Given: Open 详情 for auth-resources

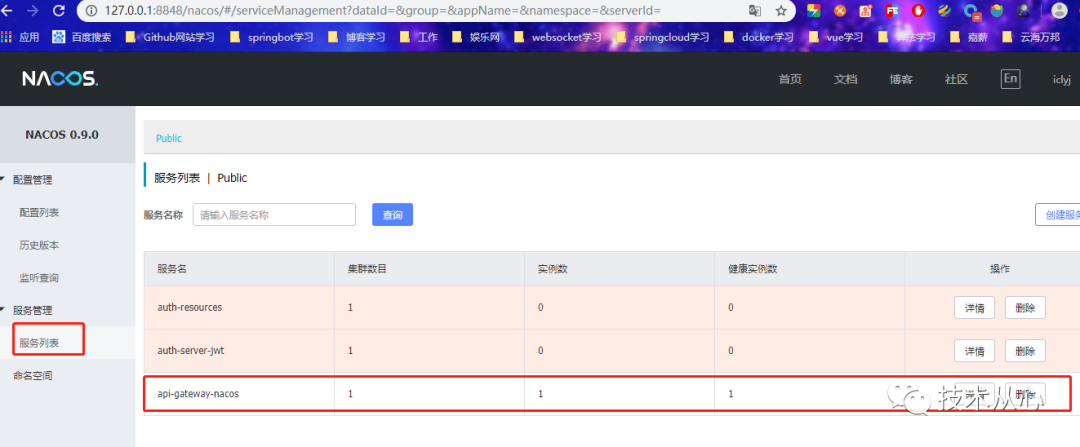Looking at the screenshot, I should pos(974,307).
